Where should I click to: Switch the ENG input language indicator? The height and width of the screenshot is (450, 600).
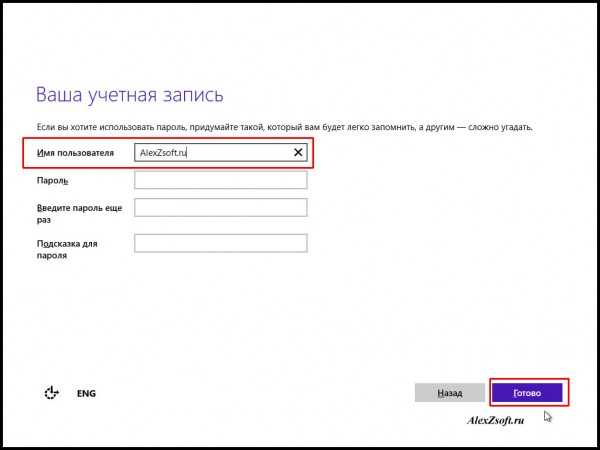click(x=86, y=394)
